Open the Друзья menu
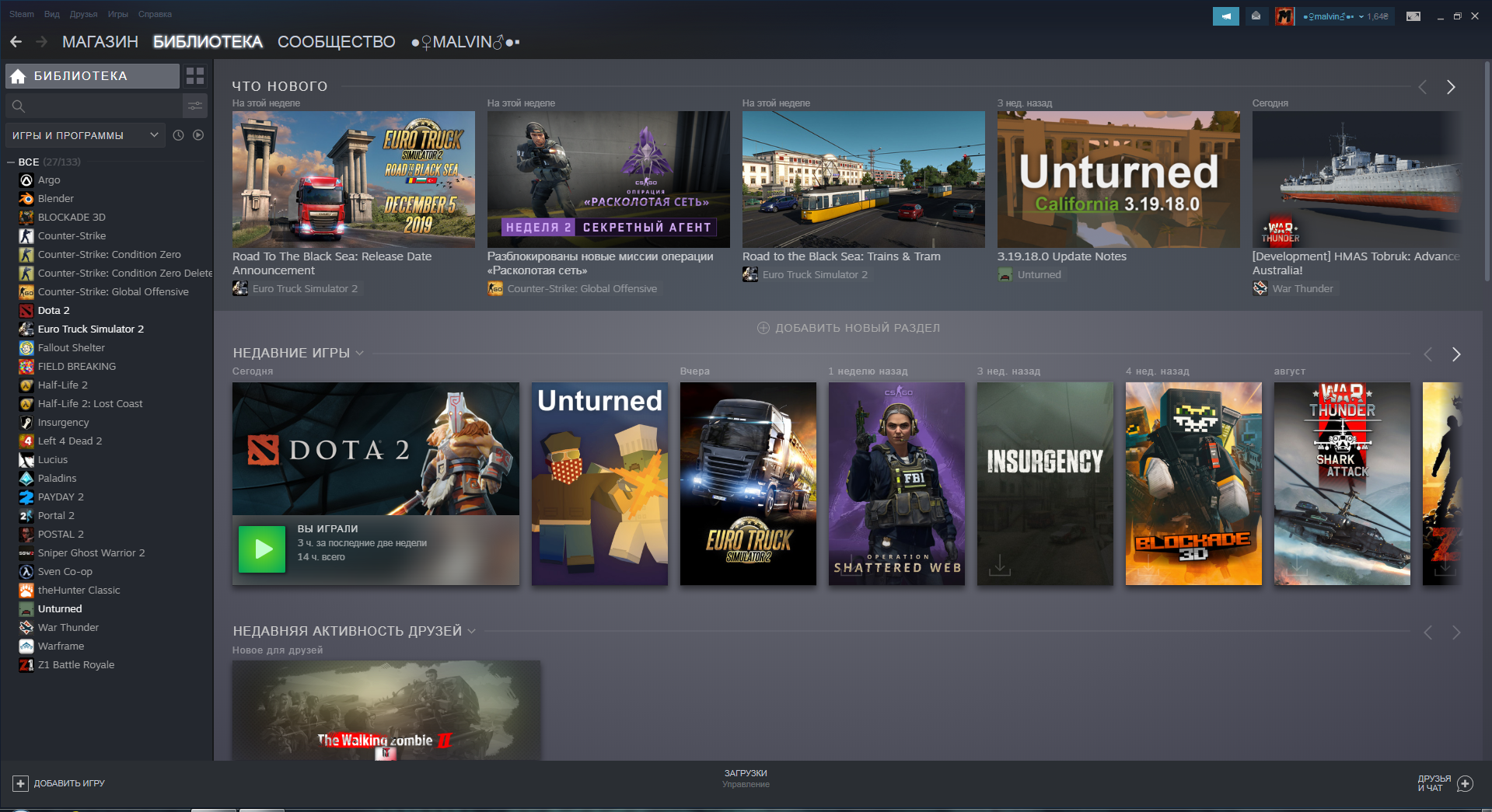 [83, 14]
